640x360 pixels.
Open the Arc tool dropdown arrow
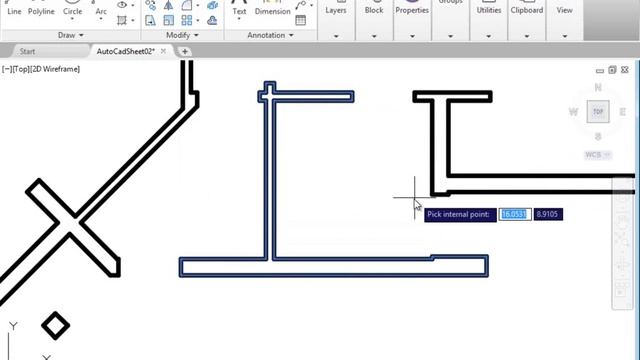101,19
